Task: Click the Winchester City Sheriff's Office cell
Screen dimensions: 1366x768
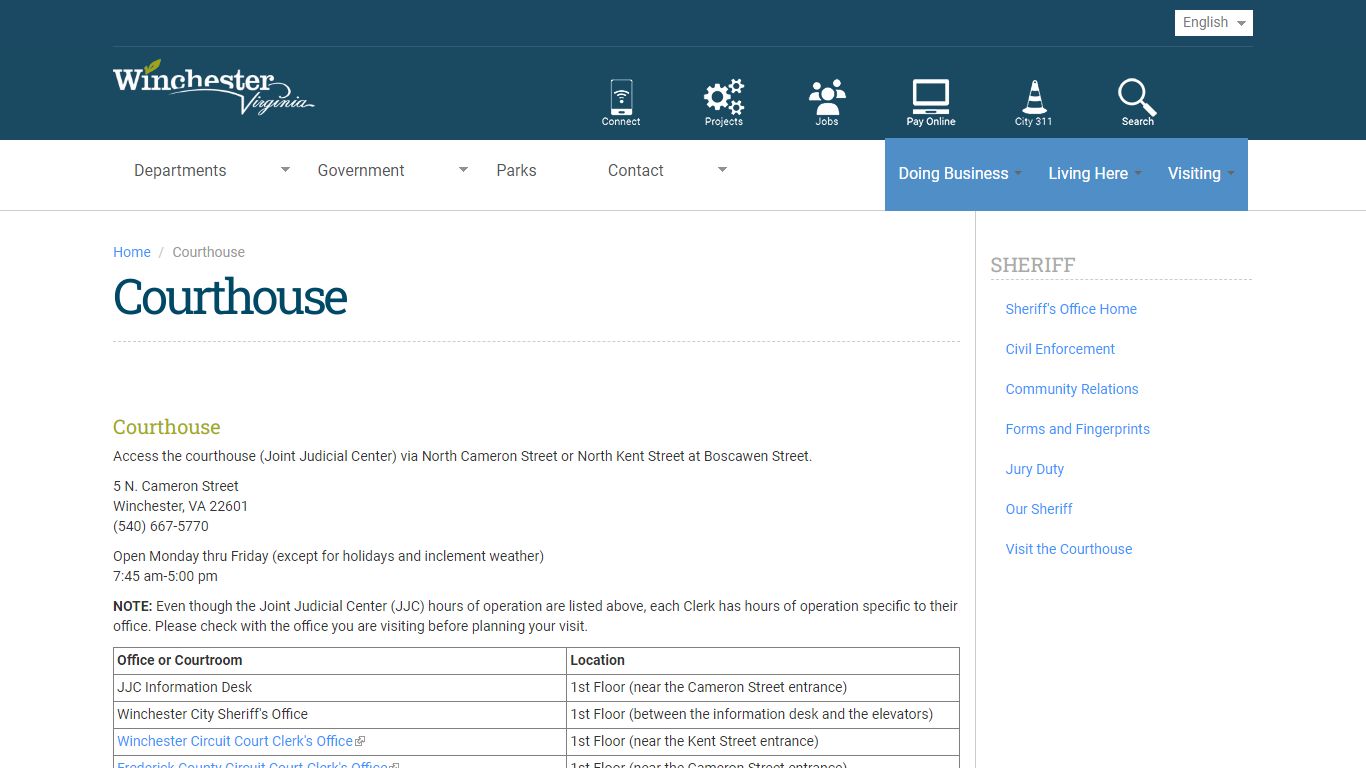Action: tap(340, 714)
